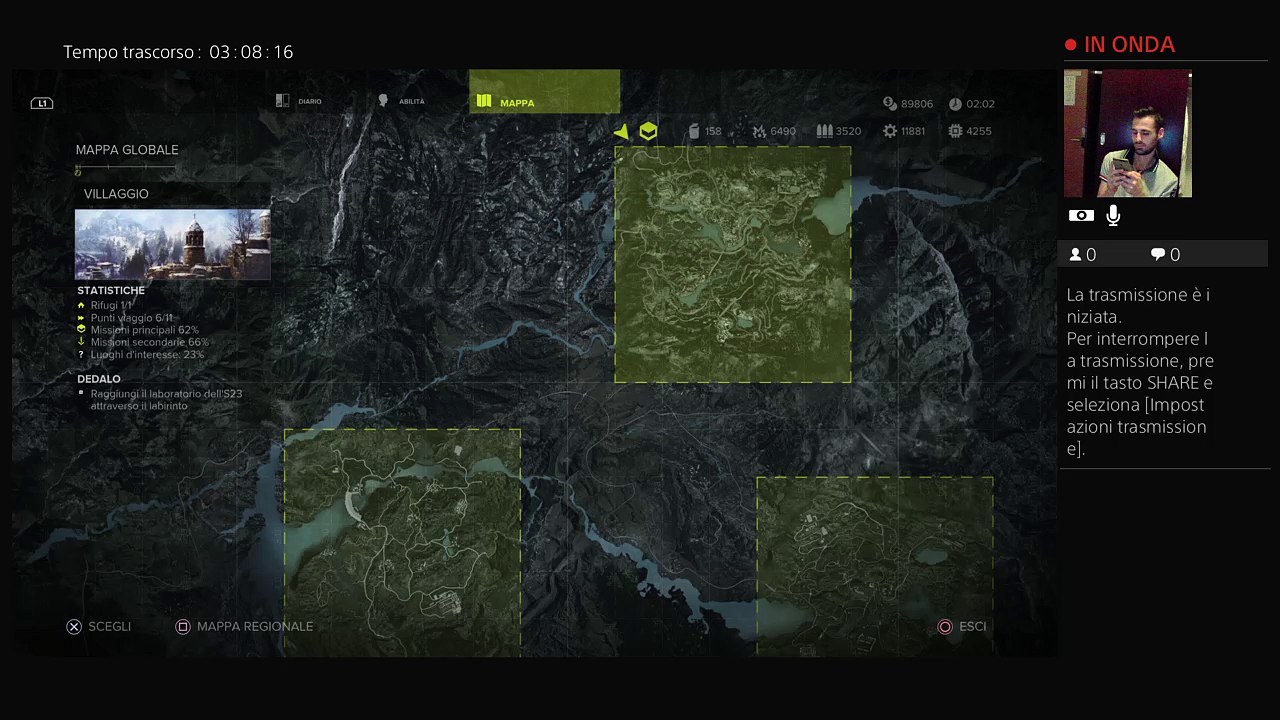Click the comments speech bubble icon
The height and width of the screenshot is (720, 1280).
[x=1158, y=255]
